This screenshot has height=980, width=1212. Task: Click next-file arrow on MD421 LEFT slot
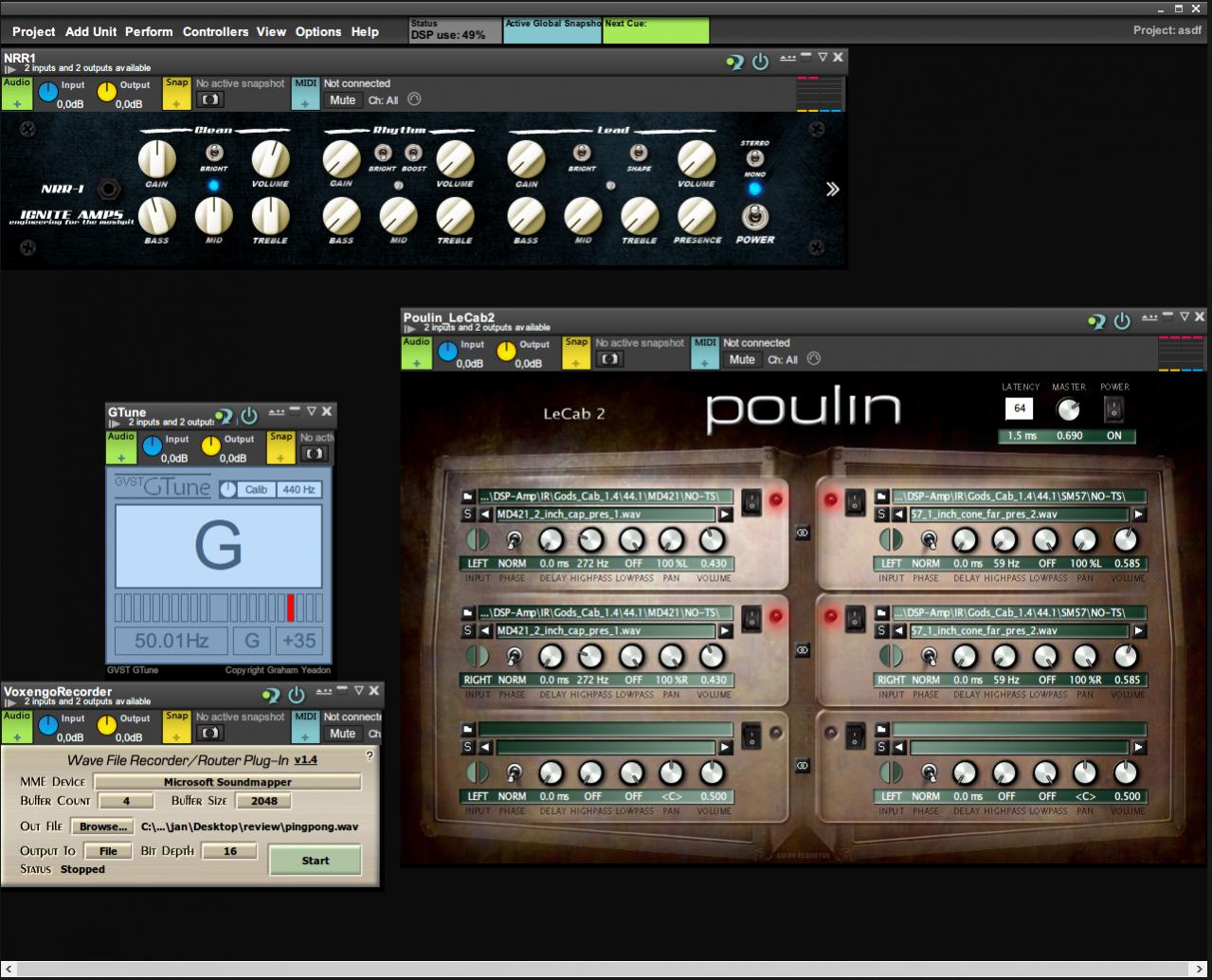pos(725,515)
